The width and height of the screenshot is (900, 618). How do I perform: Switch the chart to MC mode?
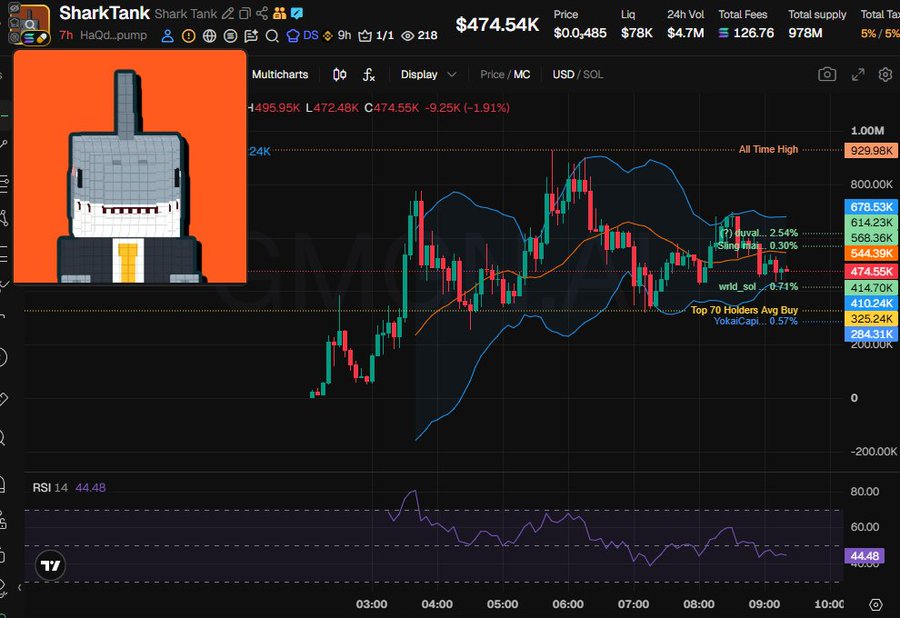[x=522, y=75]
